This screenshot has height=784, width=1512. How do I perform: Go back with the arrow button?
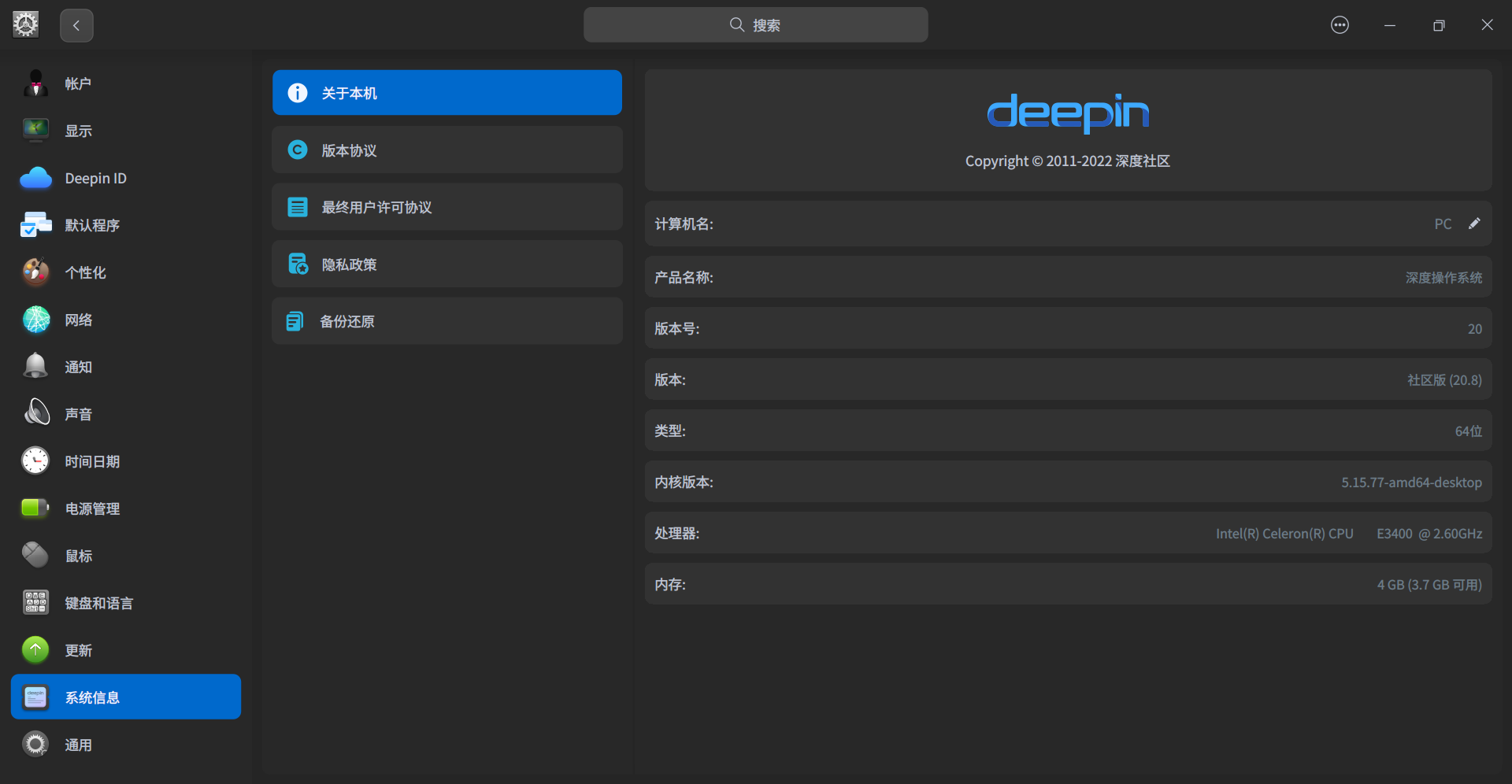tap(76, 25)
